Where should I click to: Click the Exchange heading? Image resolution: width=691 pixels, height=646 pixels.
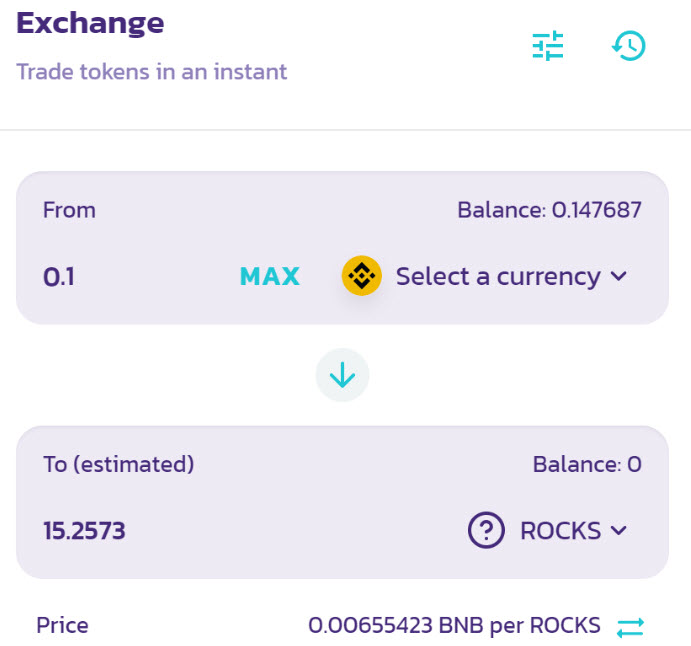click(x=91, y=22)
